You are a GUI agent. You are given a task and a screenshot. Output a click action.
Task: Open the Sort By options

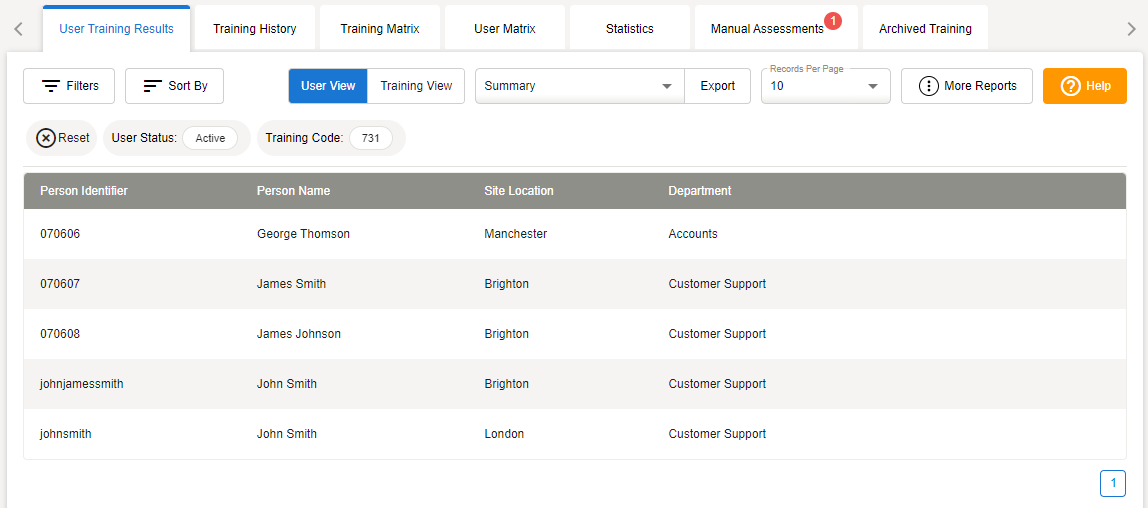point(174,86)
